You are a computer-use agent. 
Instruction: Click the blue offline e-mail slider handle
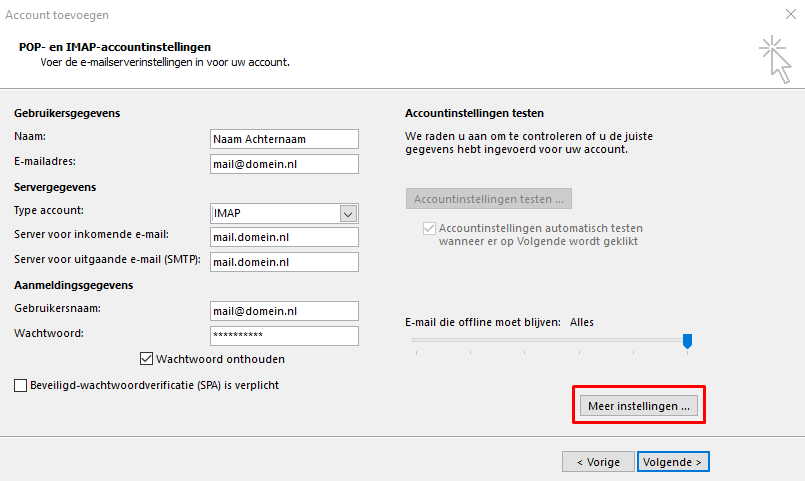click(x=687, y=341)
